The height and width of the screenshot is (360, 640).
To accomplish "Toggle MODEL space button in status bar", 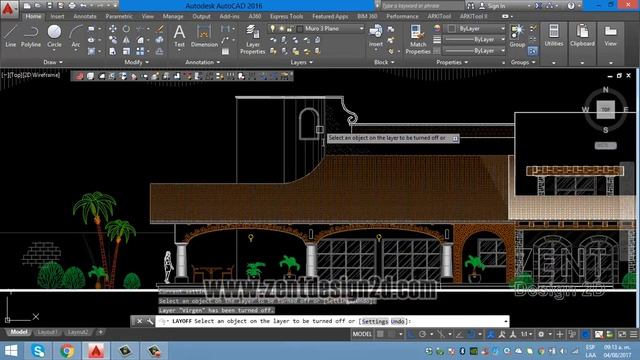I will click(362, 334).
